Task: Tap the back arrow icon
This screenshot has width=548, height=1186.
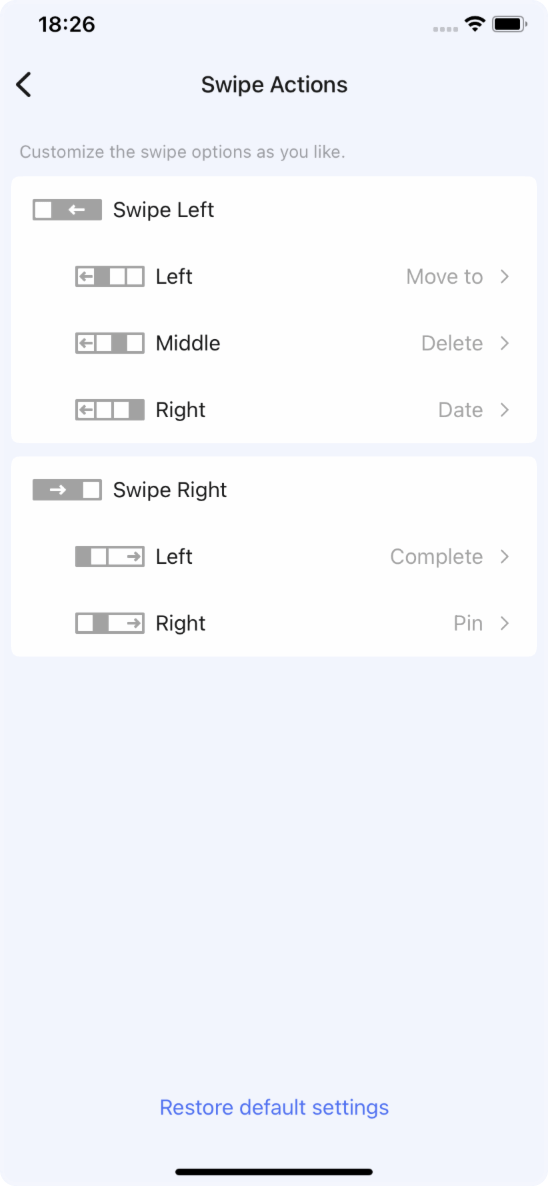Action: coord(24,85)
